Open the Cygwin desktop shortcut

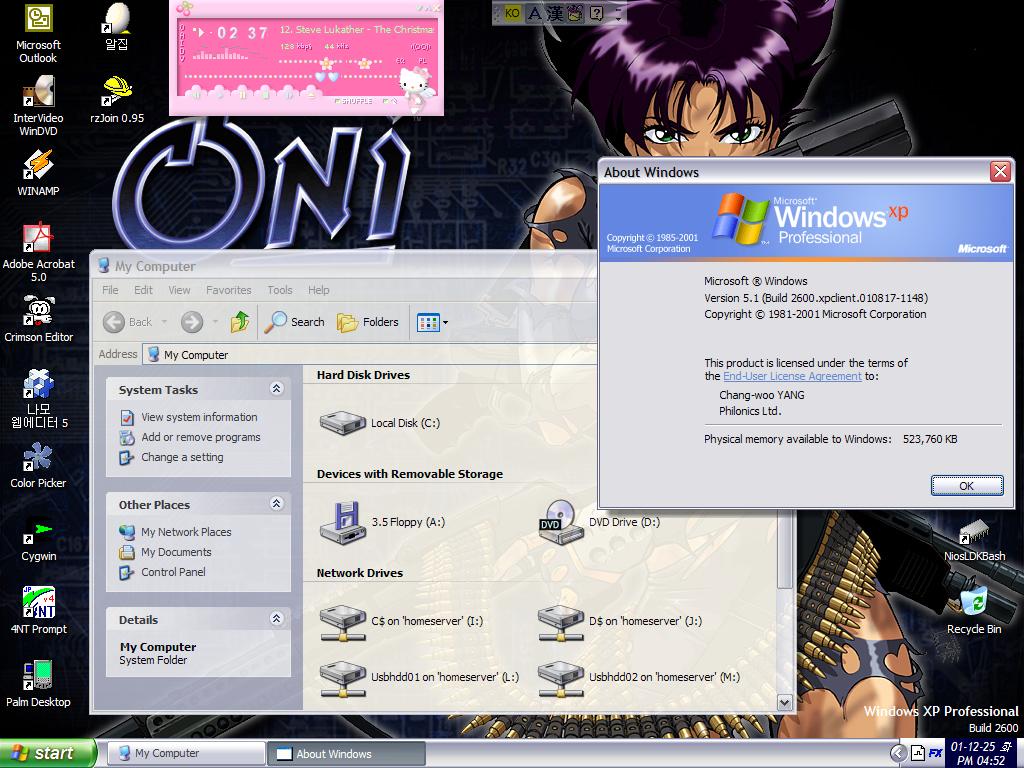point(38,531)
